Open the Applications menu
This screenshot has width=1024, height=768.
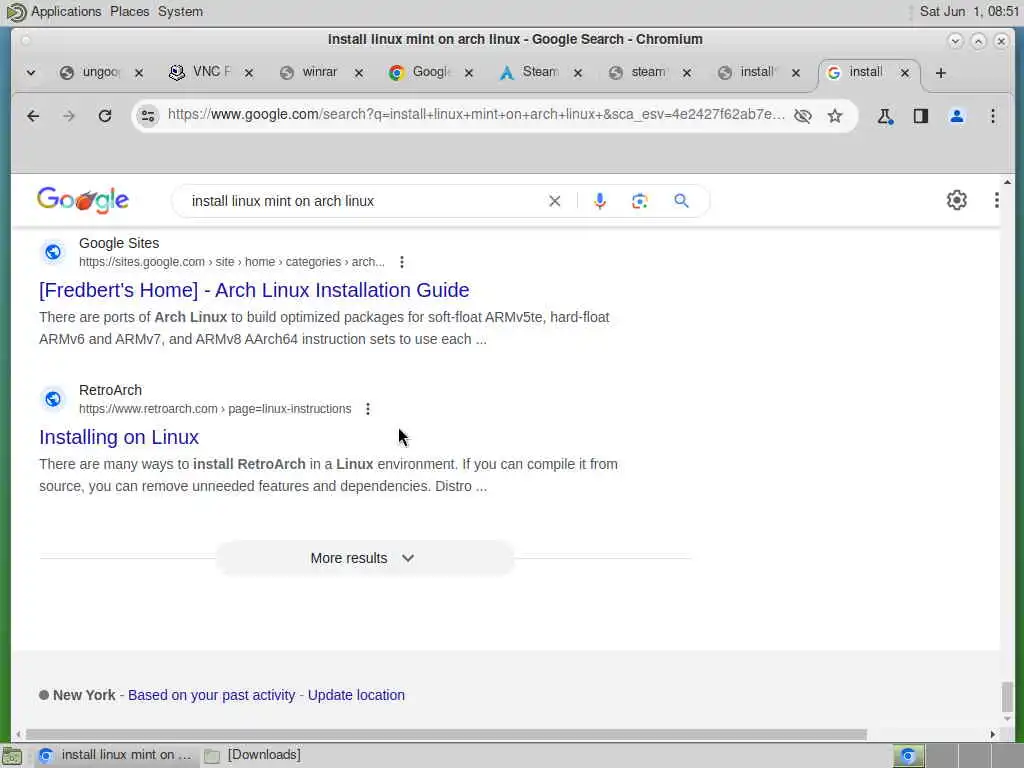click(x=66, y=12)
